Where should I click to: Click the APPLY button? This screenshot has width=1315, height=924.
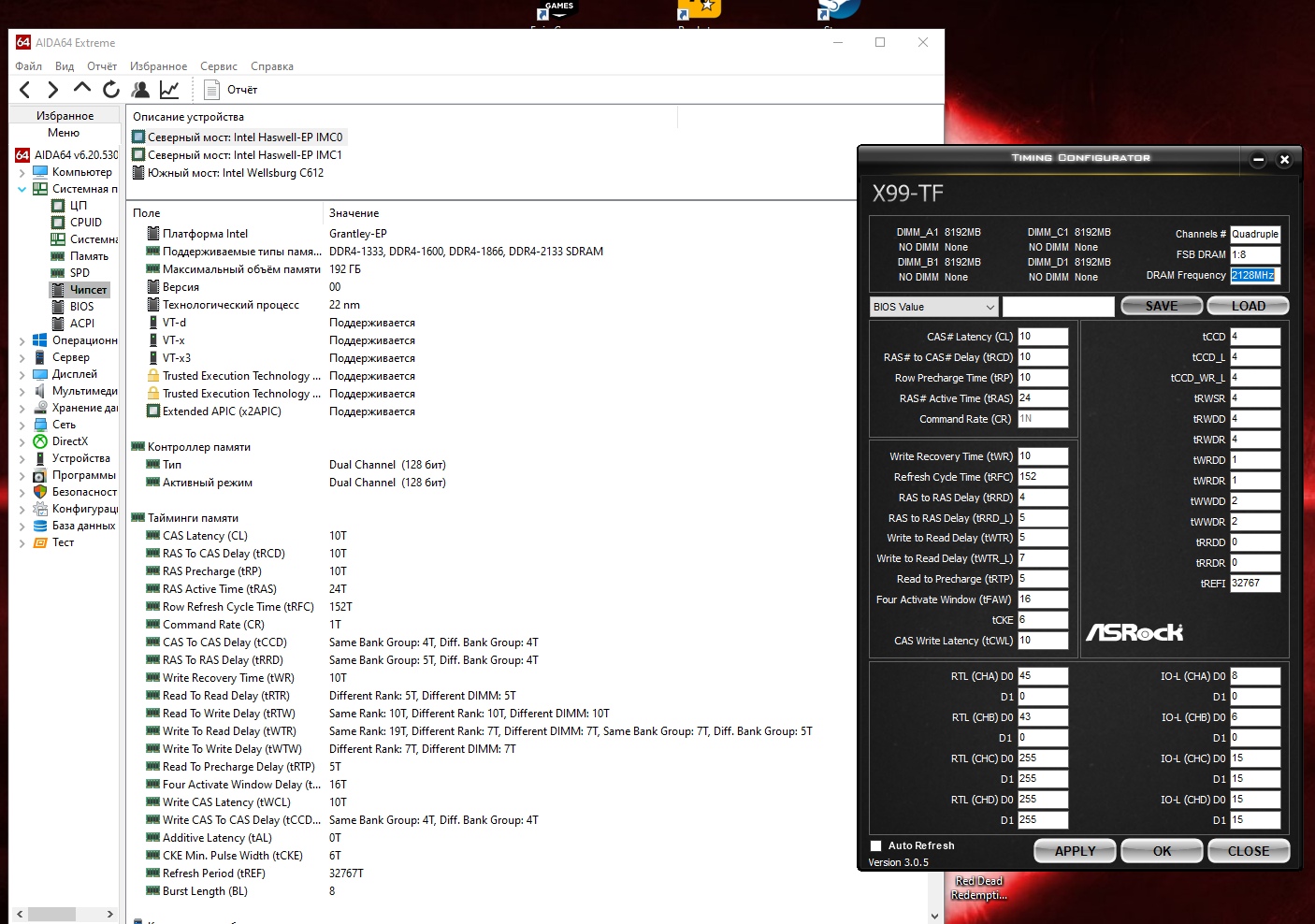(x=1076, y=851)
